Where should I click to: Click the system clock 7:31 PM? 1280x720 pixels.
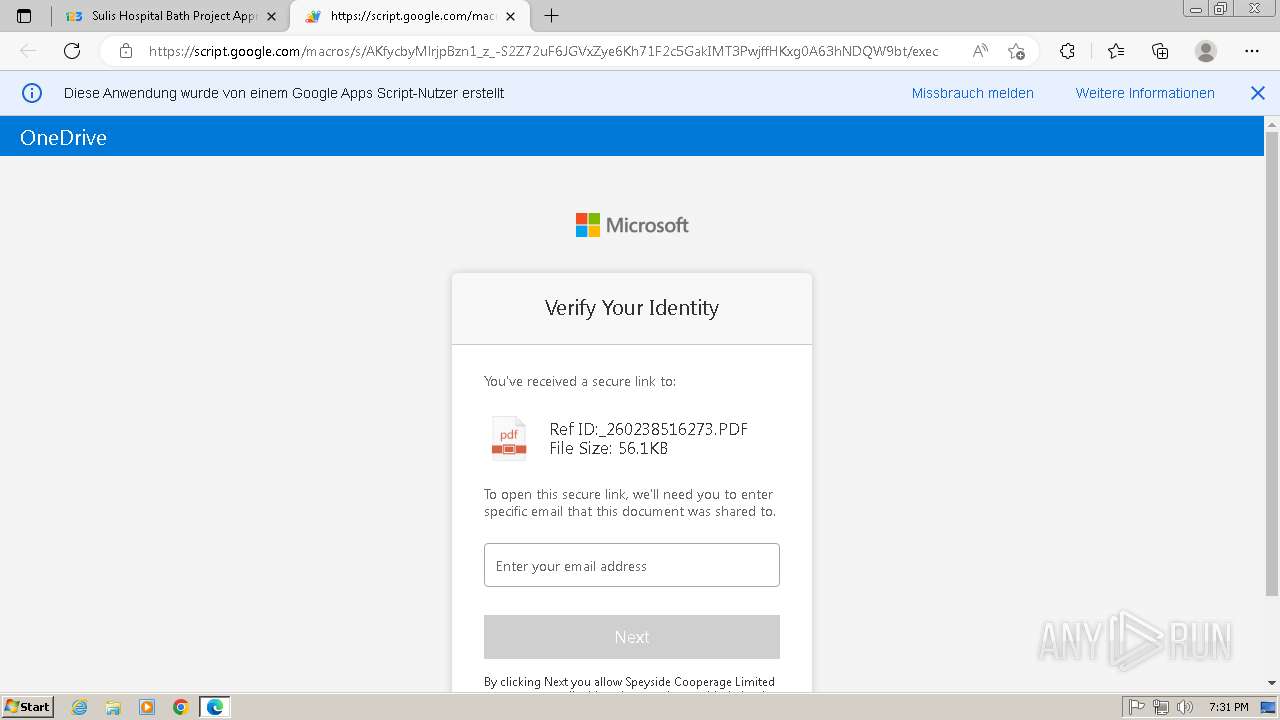pos(1228,707)
